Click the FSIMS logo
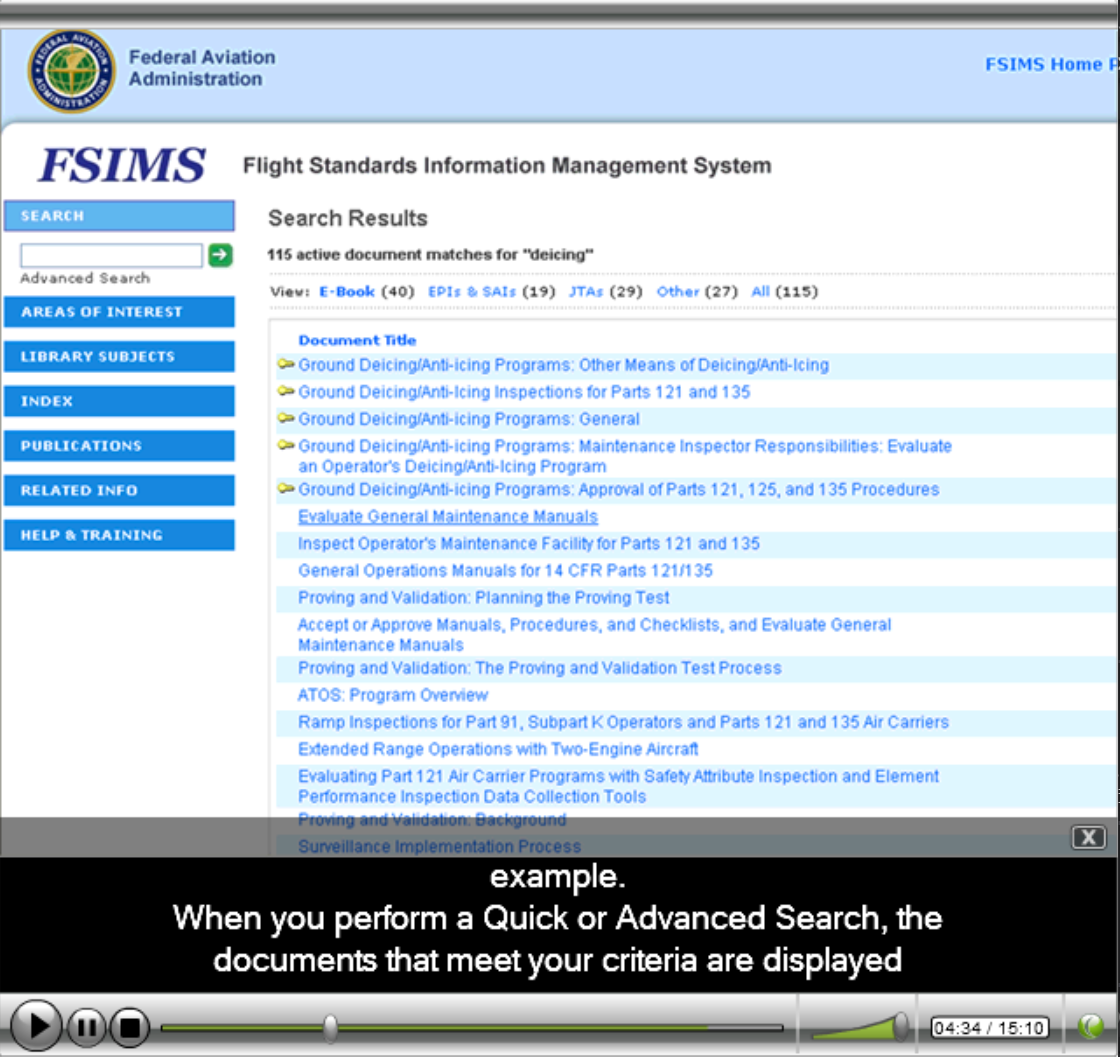Screen dimensions: 1120x1057 point(122,164)
